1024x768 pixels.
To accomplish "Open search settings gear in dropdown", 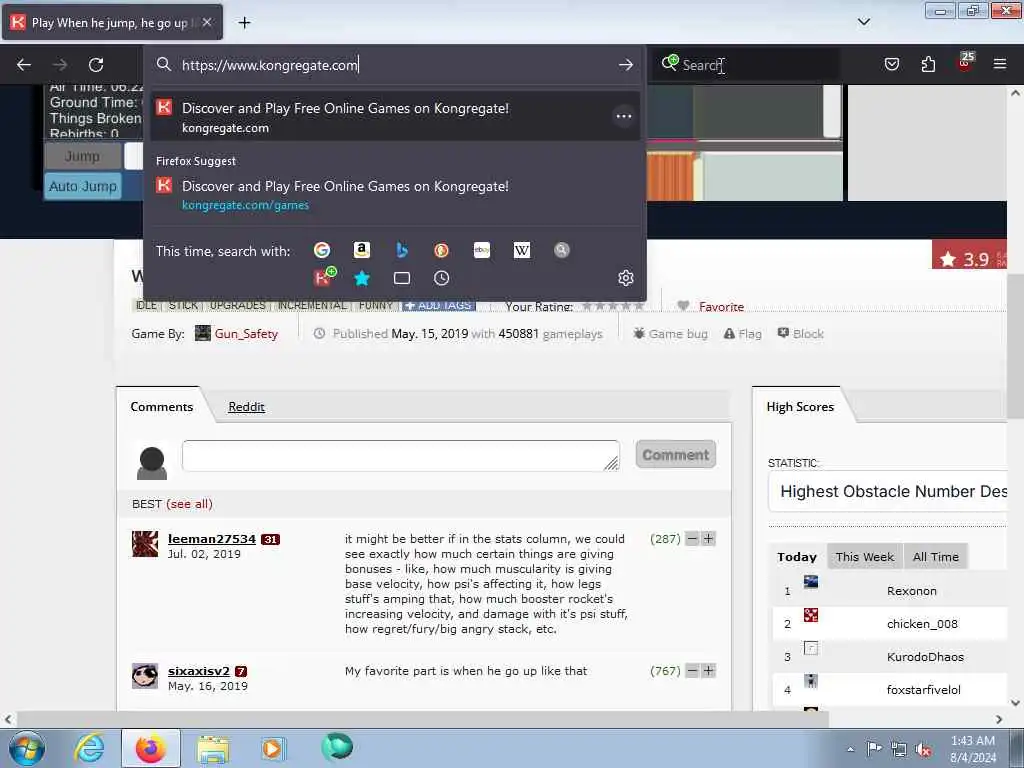I will 626,278.
